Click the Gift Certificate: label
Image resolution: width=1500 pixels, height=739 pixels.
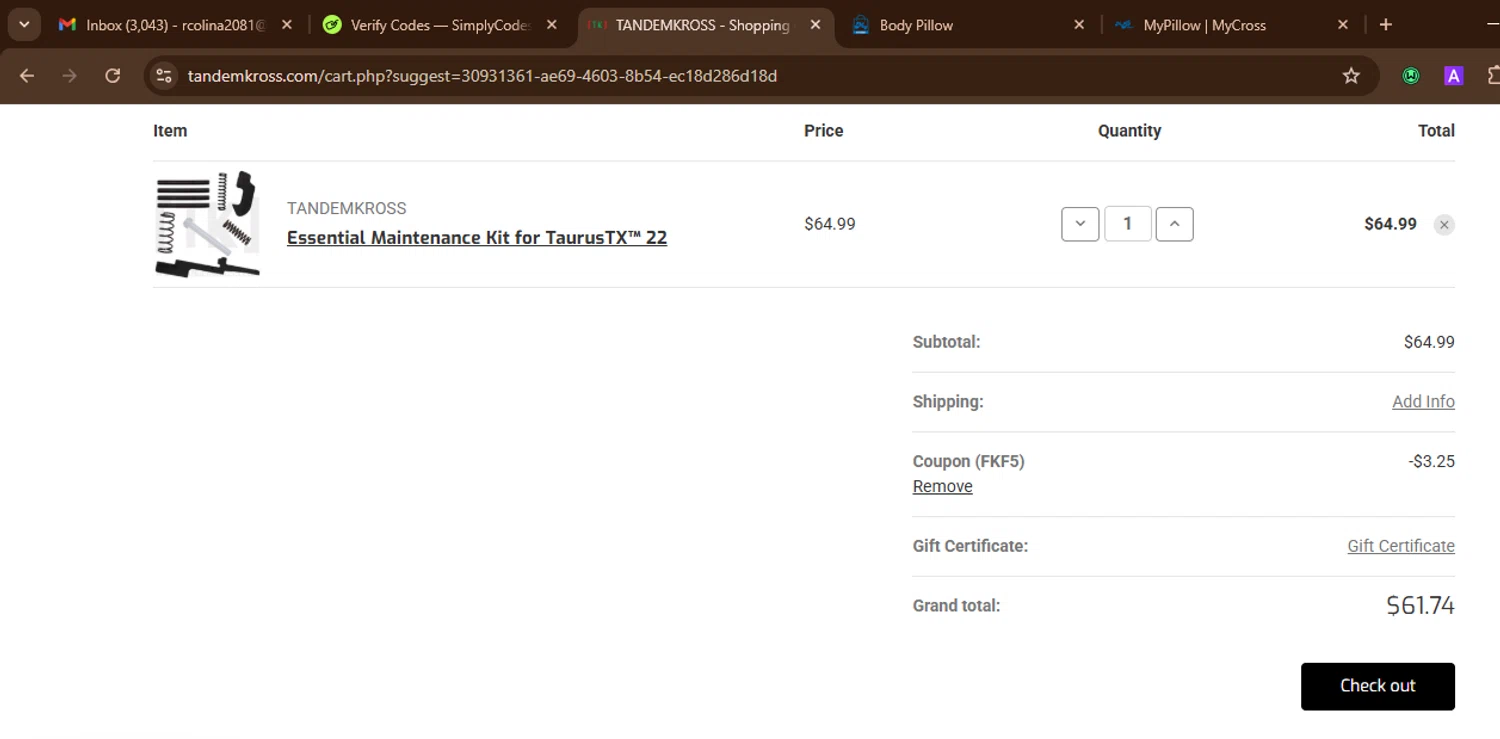pos(970,546)
